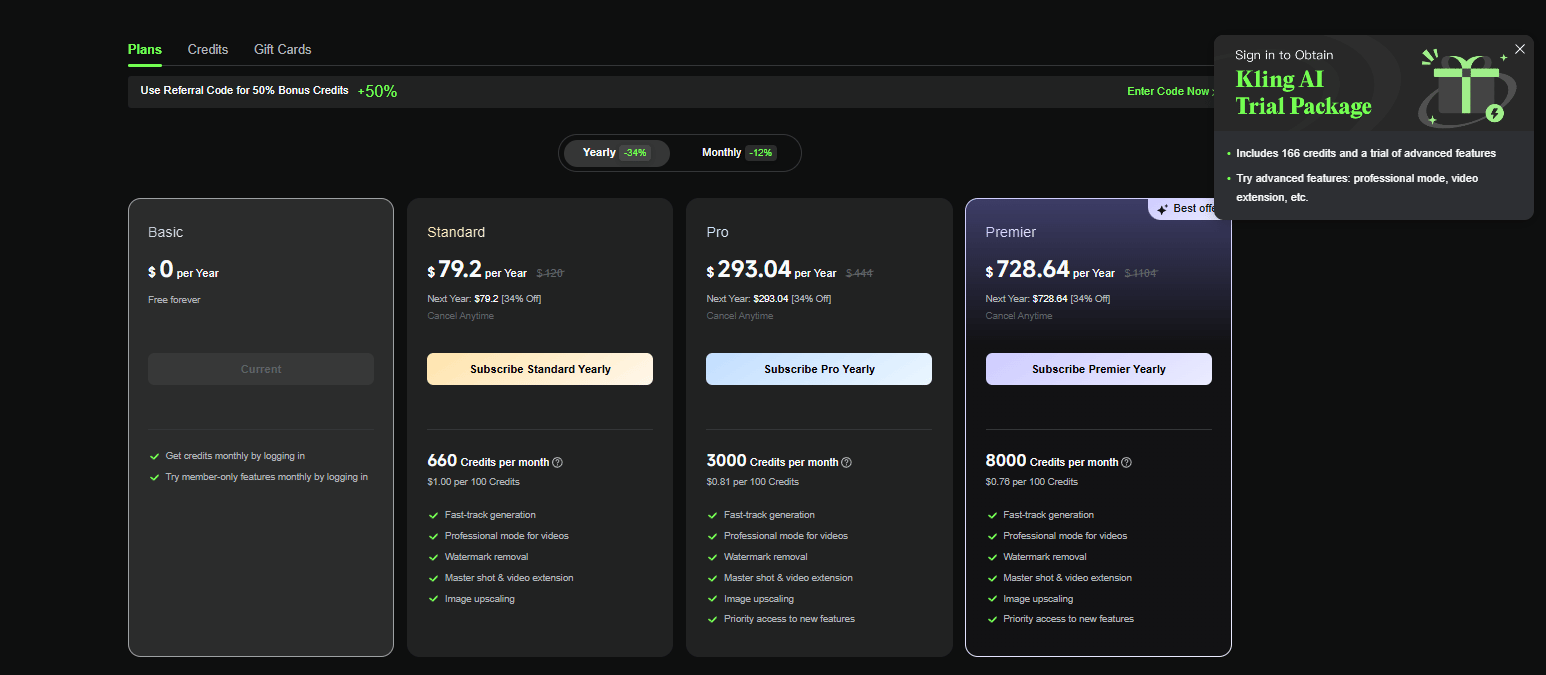Click the Standard plan title

[x=456, y=232]
